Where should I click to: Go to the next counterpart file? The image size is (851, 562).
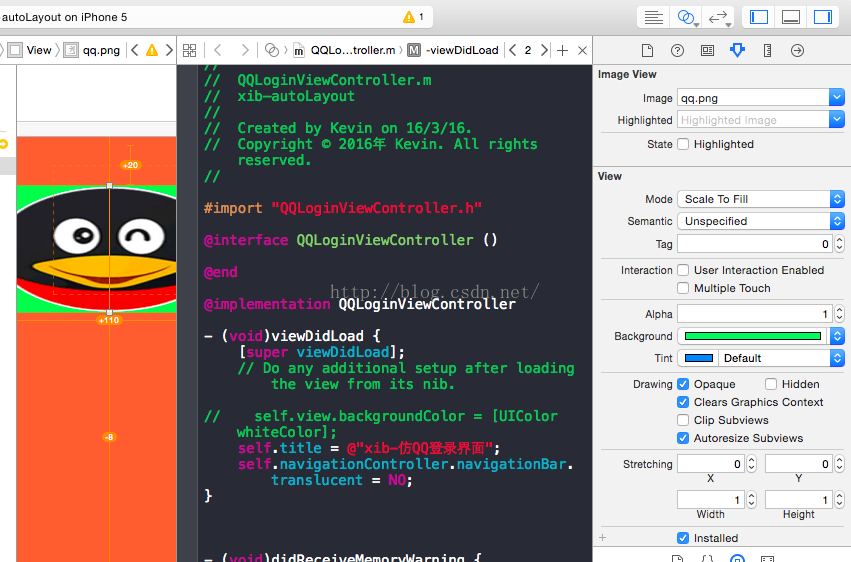[x=544, y=50]
